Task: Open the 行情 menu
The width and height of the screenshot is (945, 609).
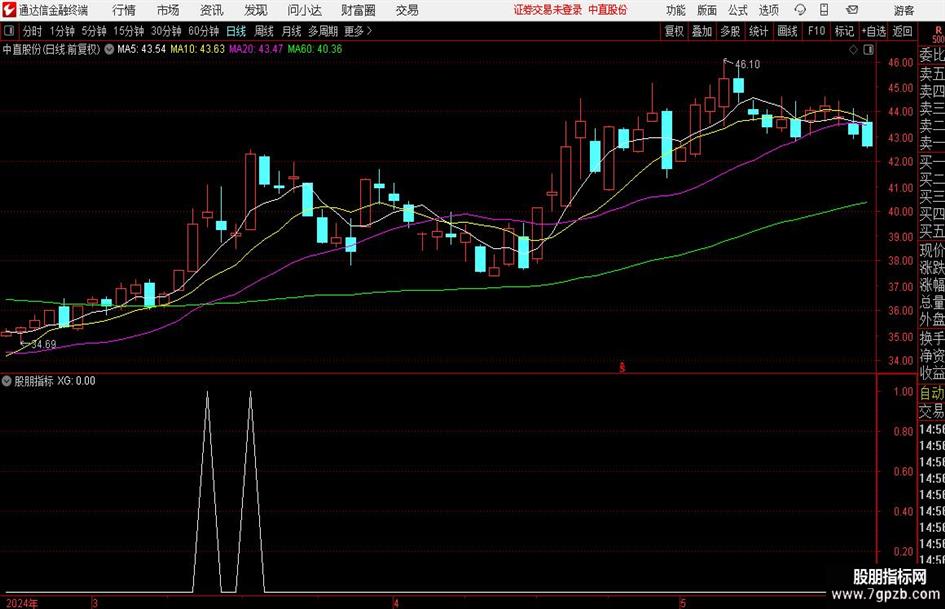Action: (x=124, y=10)
